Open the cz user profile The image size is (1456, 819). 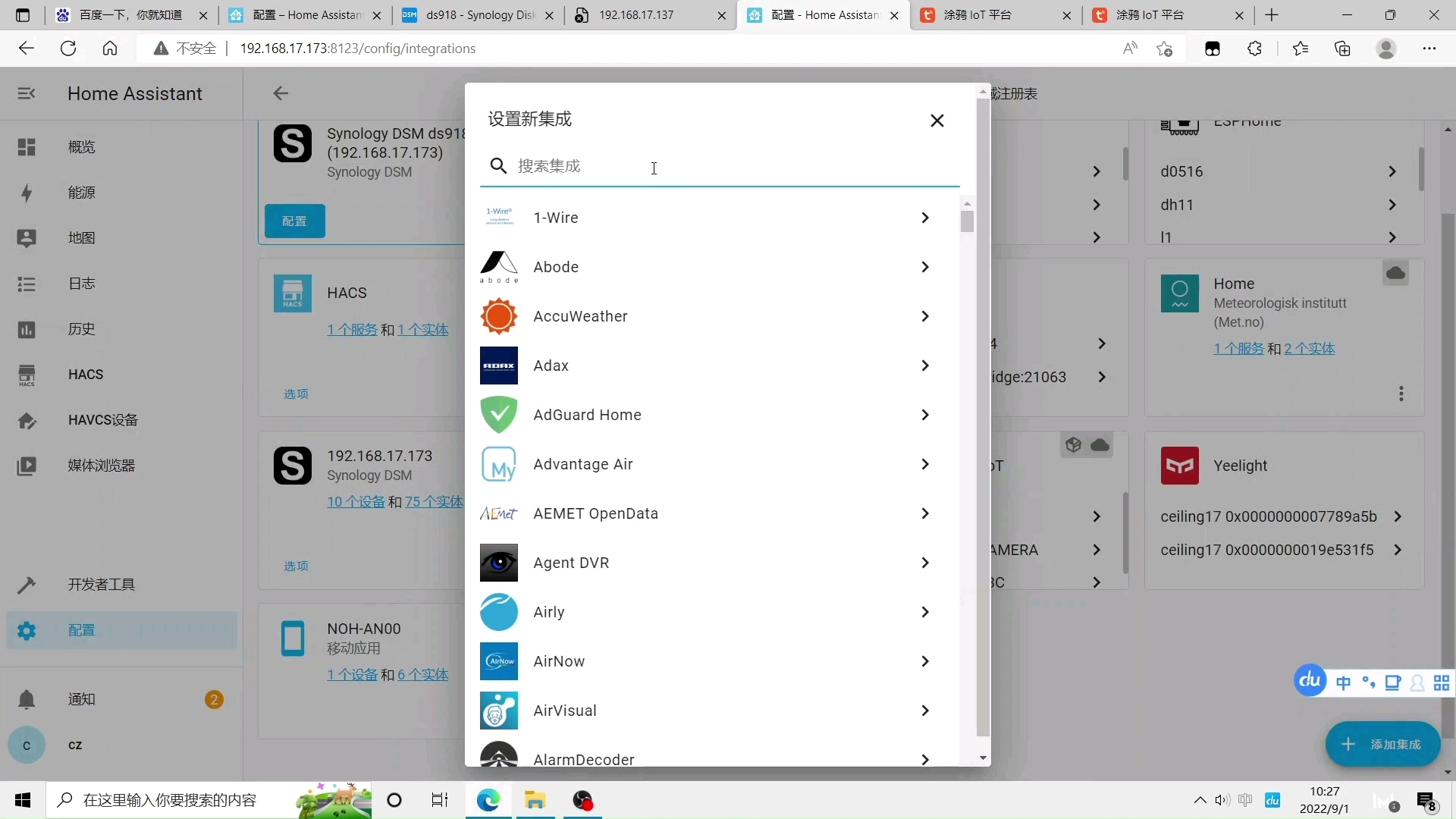click(121, 745)
